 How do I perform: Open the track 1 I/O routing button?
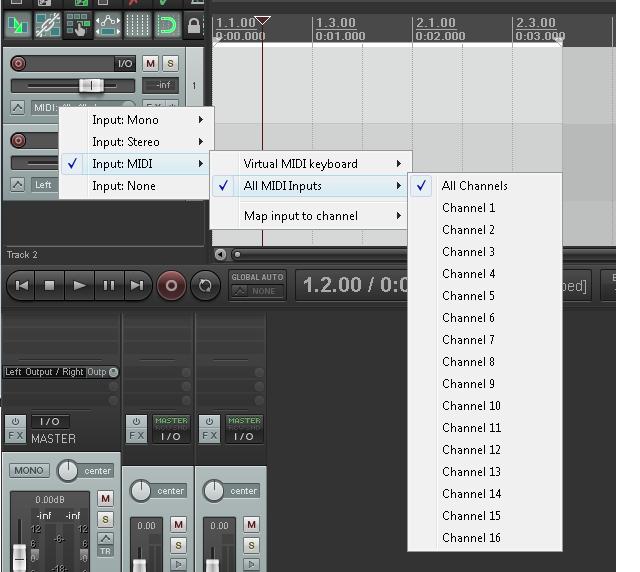[125, 63]
